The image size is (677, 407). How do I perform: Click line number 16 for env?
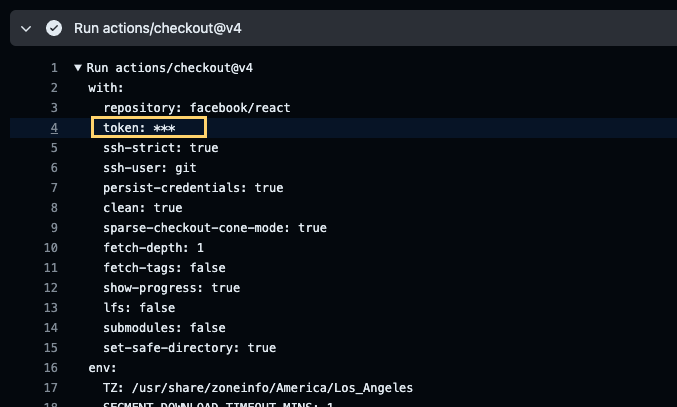click(x=51, y=368)
